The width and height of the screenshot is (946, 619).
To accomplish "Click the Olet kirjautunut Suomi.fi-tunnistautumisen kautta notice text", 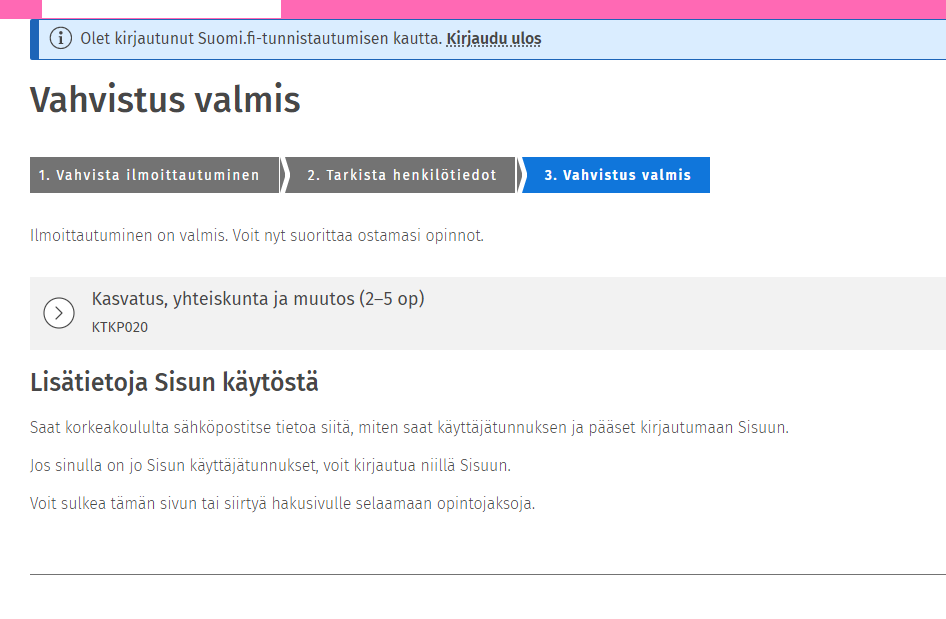I will tap(261, 39).
